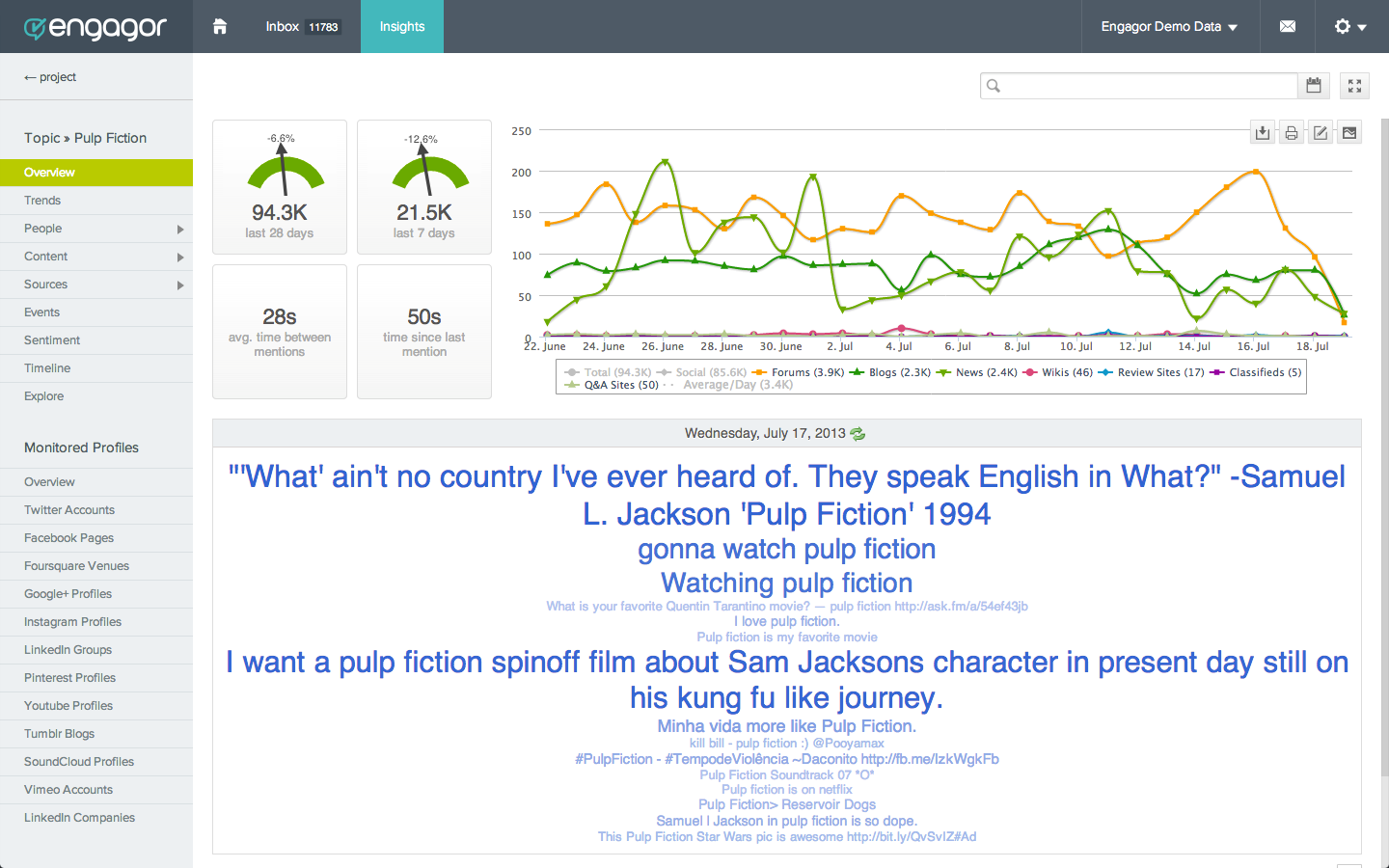The image size is (1389, 868).
Task: Open Facebook Pages
Action: [x=96, y=538]
